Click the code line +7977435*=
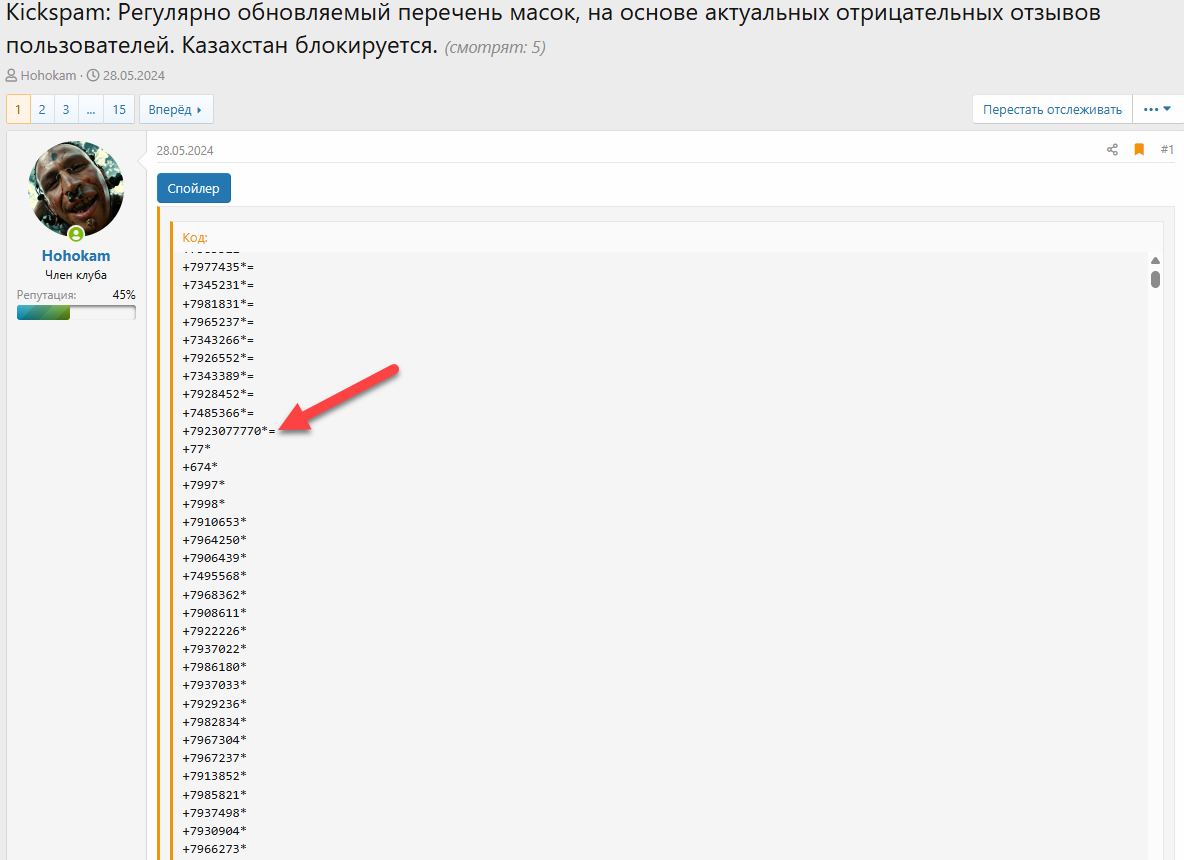The width and height of the screenshot is (1184, 860). [218, 267]
